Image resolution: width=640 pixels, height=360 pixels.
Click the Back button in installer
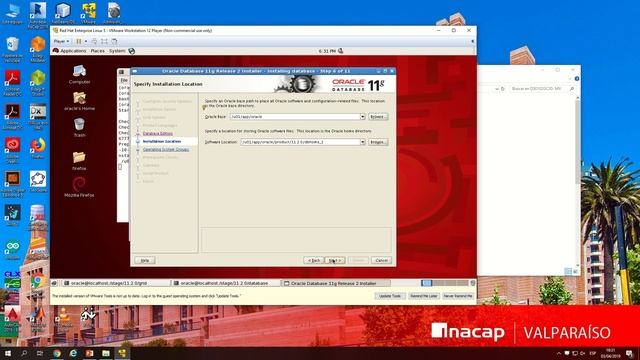click(313, 260)
